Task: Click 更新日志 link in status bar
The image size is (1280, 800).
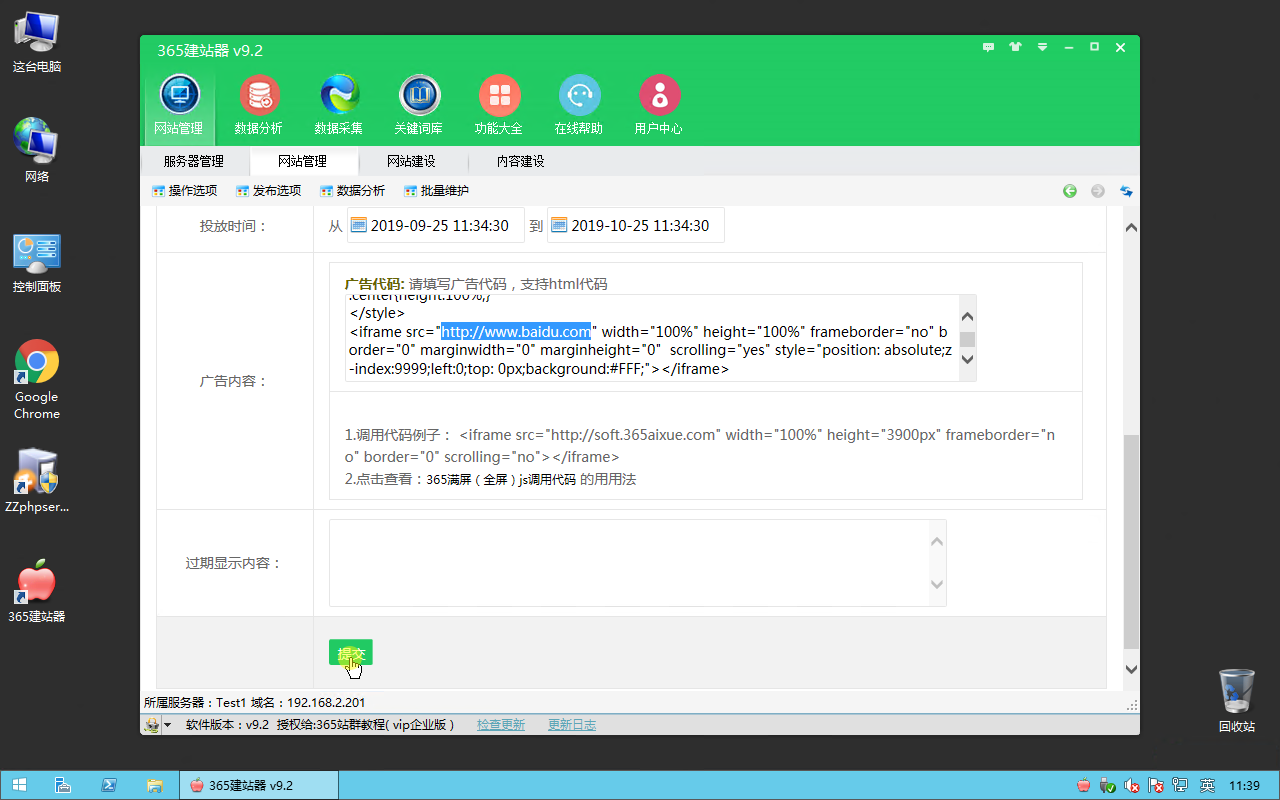Action: click(572, 725)
